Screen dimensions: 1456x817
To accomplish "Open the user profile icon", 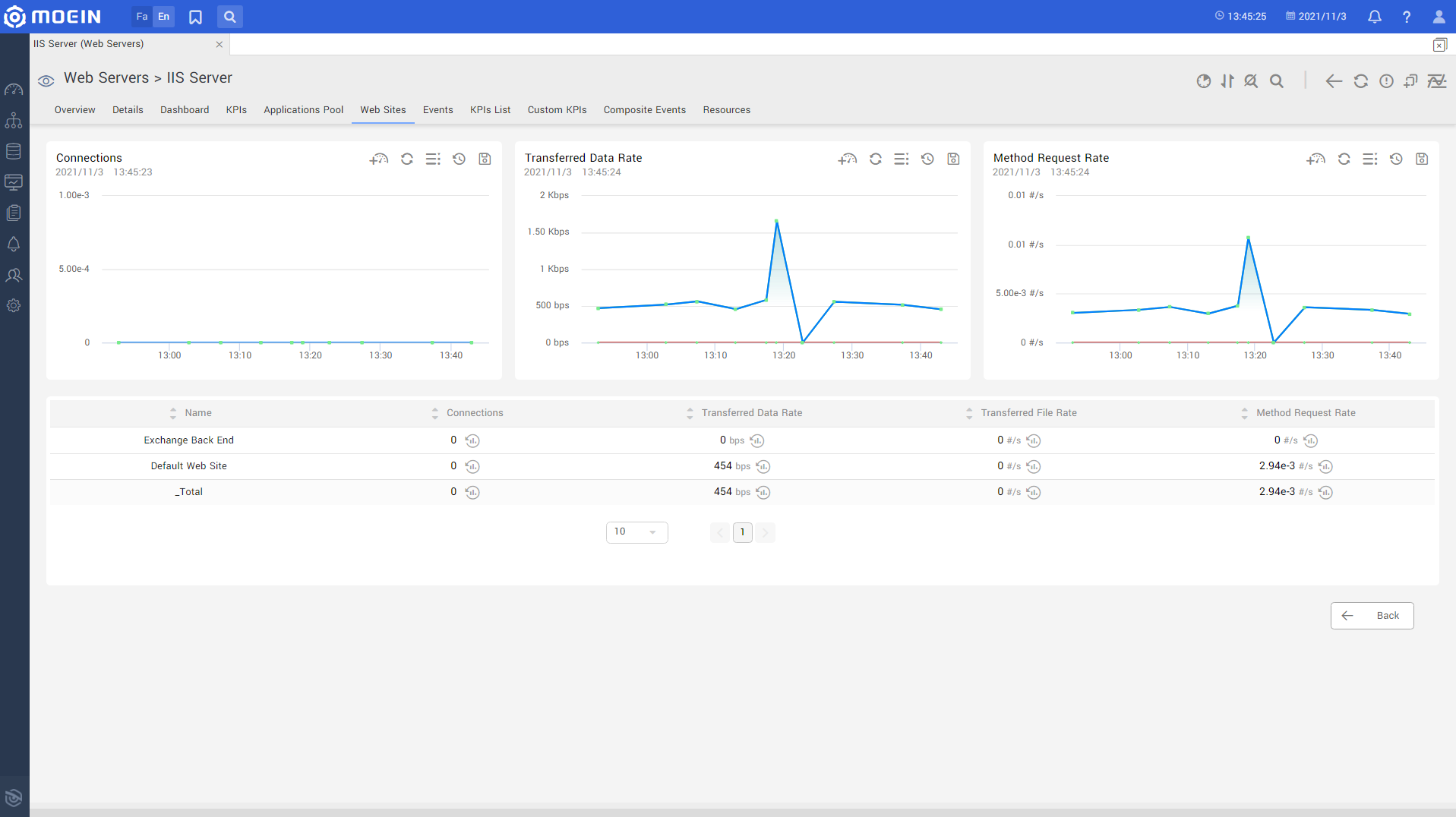I will 1439,17.
